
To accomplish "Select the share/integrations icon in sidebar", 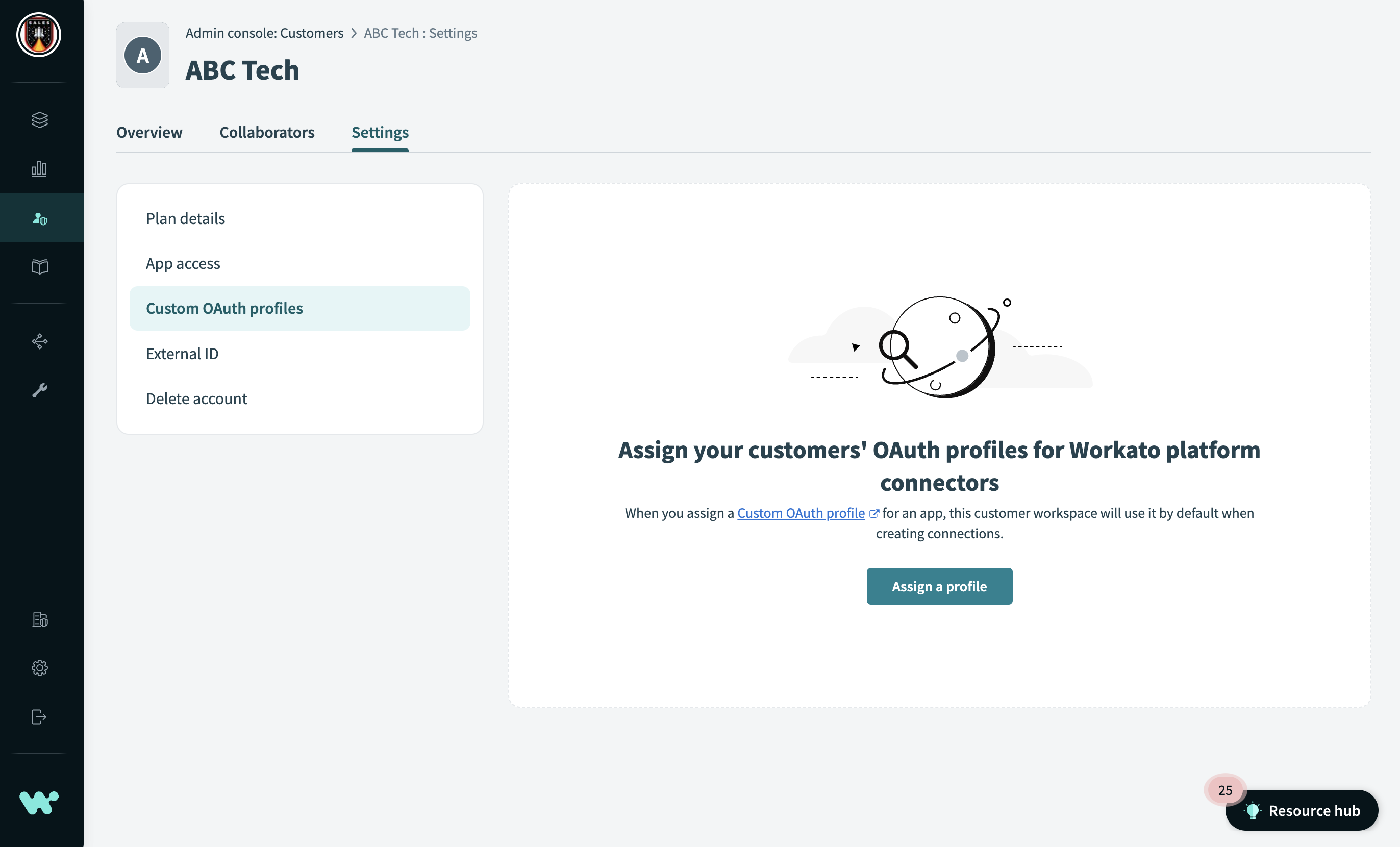I will coord(40,341).
